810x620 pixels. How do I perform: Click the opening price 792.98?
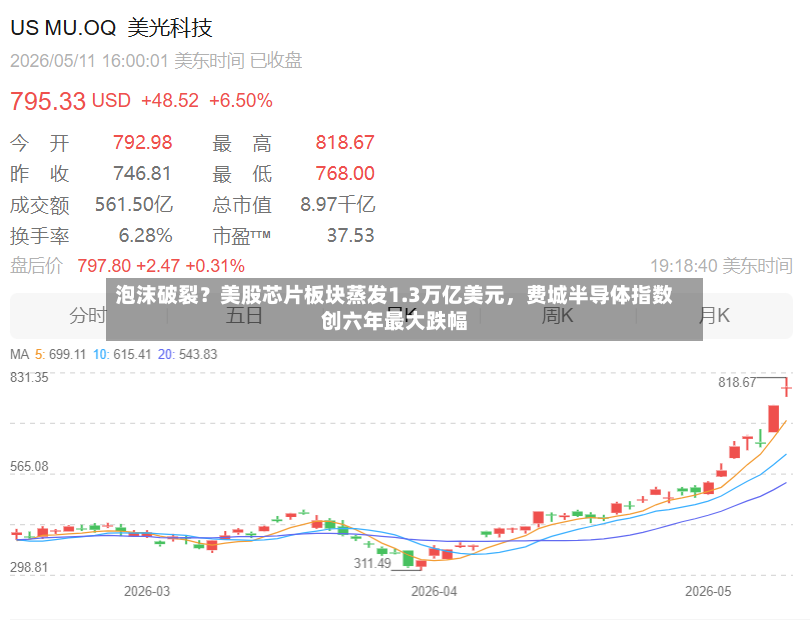pyautogui.click(x=143, y=143)
